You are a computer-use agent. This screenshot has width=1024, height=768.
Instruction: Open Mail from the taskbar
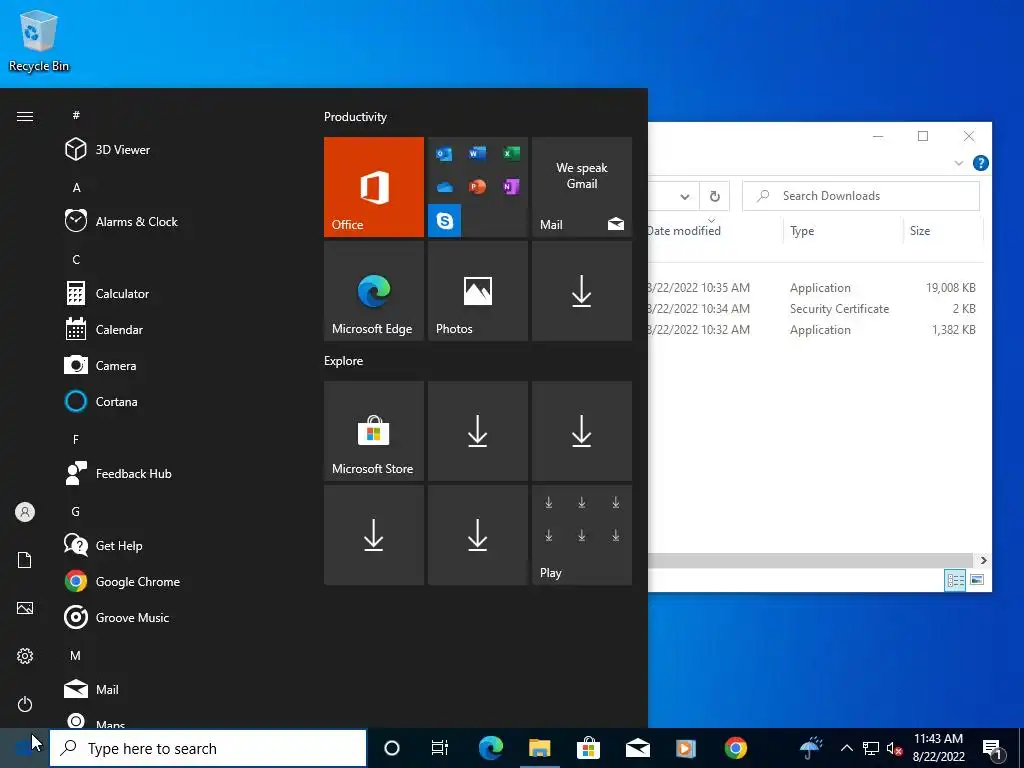(x=637, y=748)
